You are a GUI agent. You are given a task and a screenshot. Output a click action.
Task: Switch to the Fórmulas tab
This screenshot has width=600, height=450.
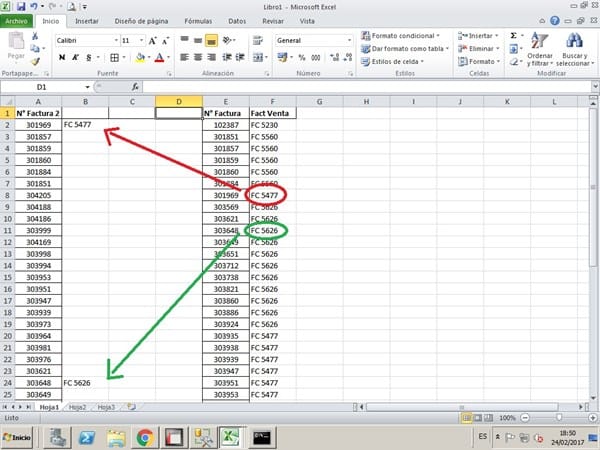click(198, 21)
